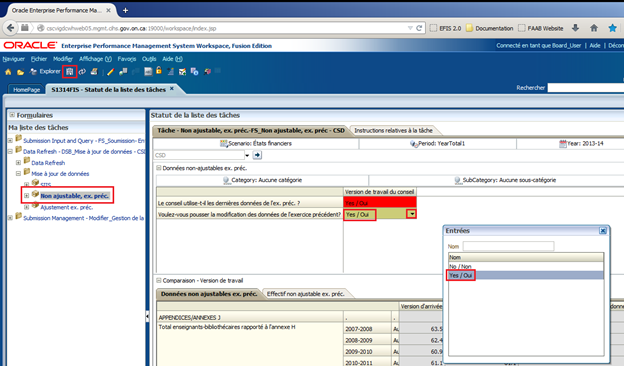
Task: Expand the Formulaires panel
Action: point(12,115)
